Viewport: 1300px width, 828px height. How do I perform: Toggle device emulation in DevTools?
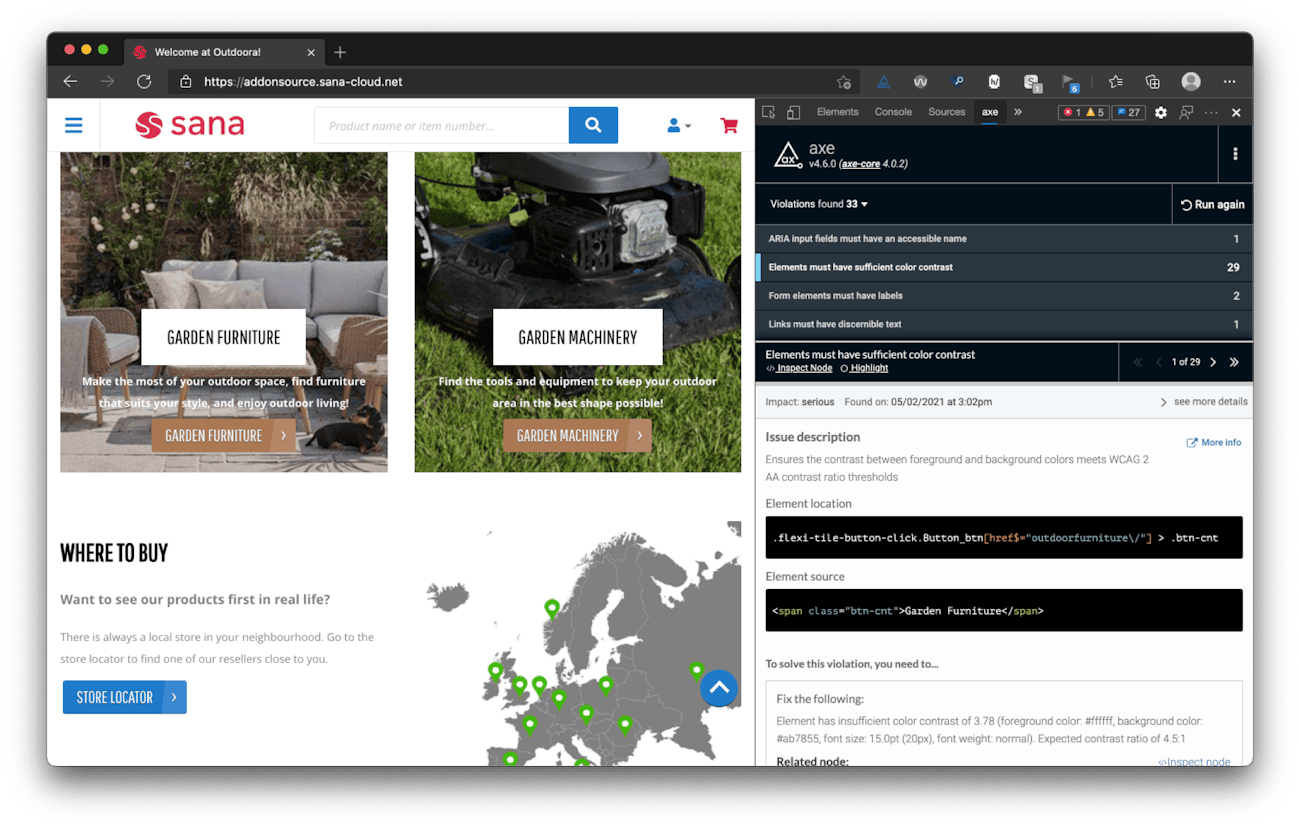[793, 112]
